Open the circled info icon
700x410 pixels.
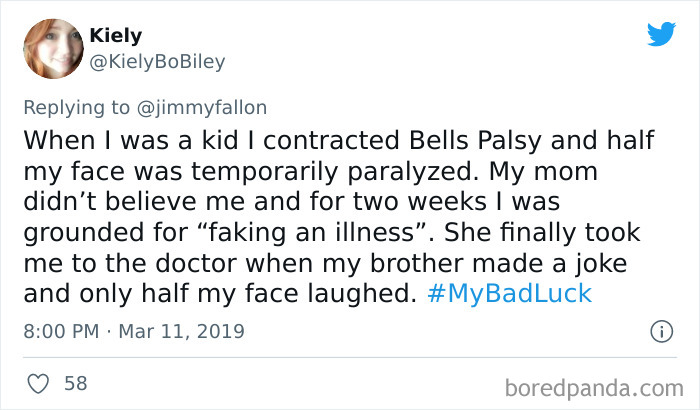[660, 331]
